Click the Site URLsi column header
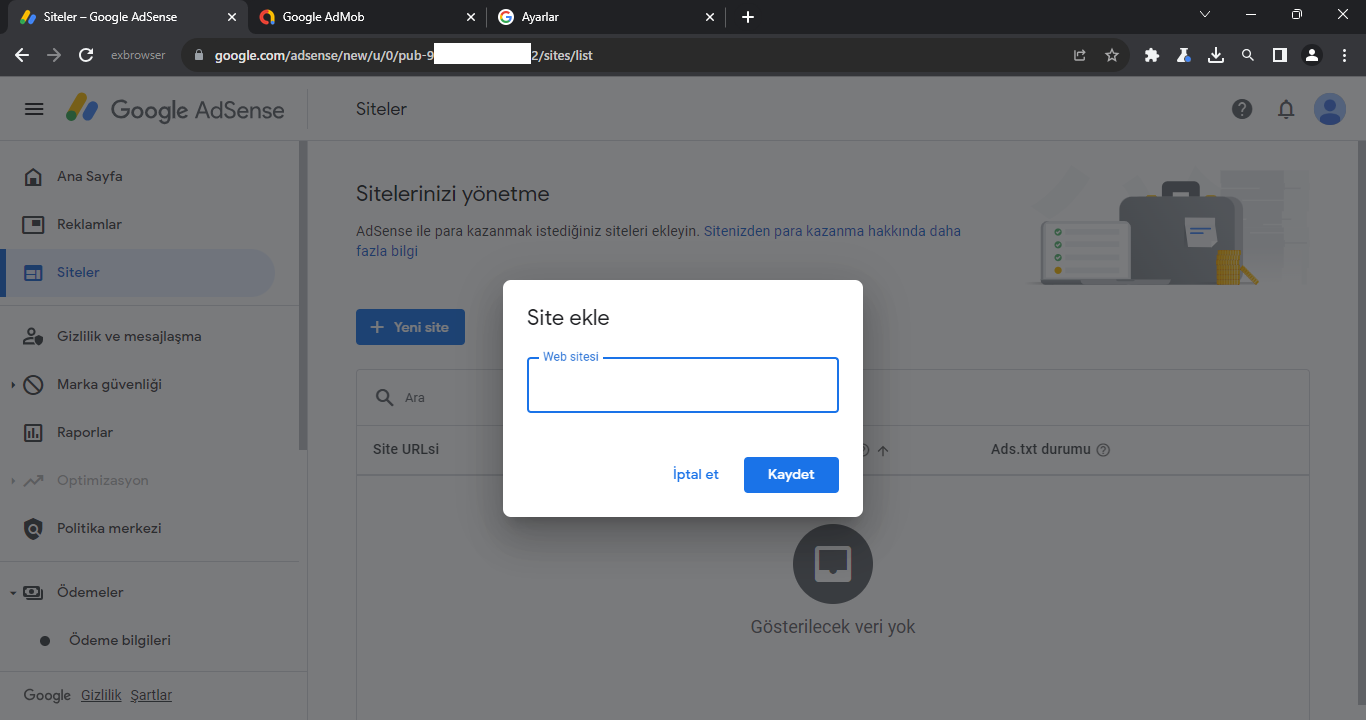This screenshot has height=720, width=1366. click(406, 450)
